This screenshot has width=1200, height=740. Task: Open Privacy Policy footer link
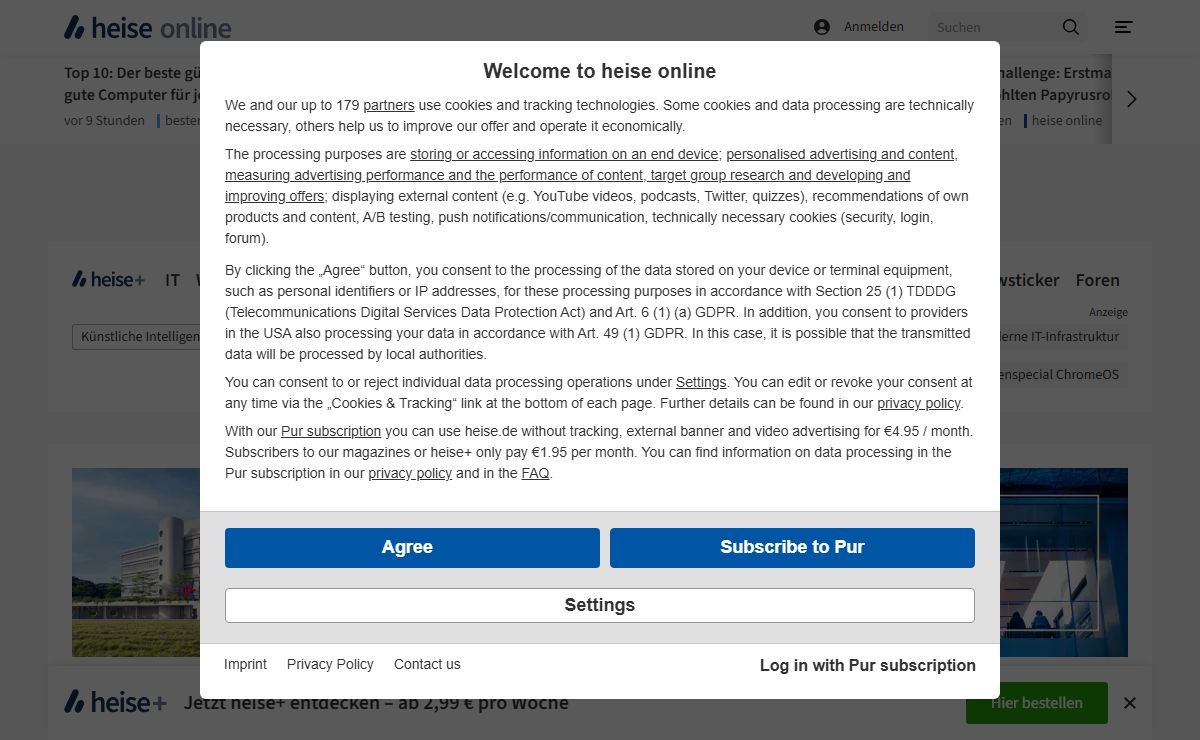tap(330, 664)
